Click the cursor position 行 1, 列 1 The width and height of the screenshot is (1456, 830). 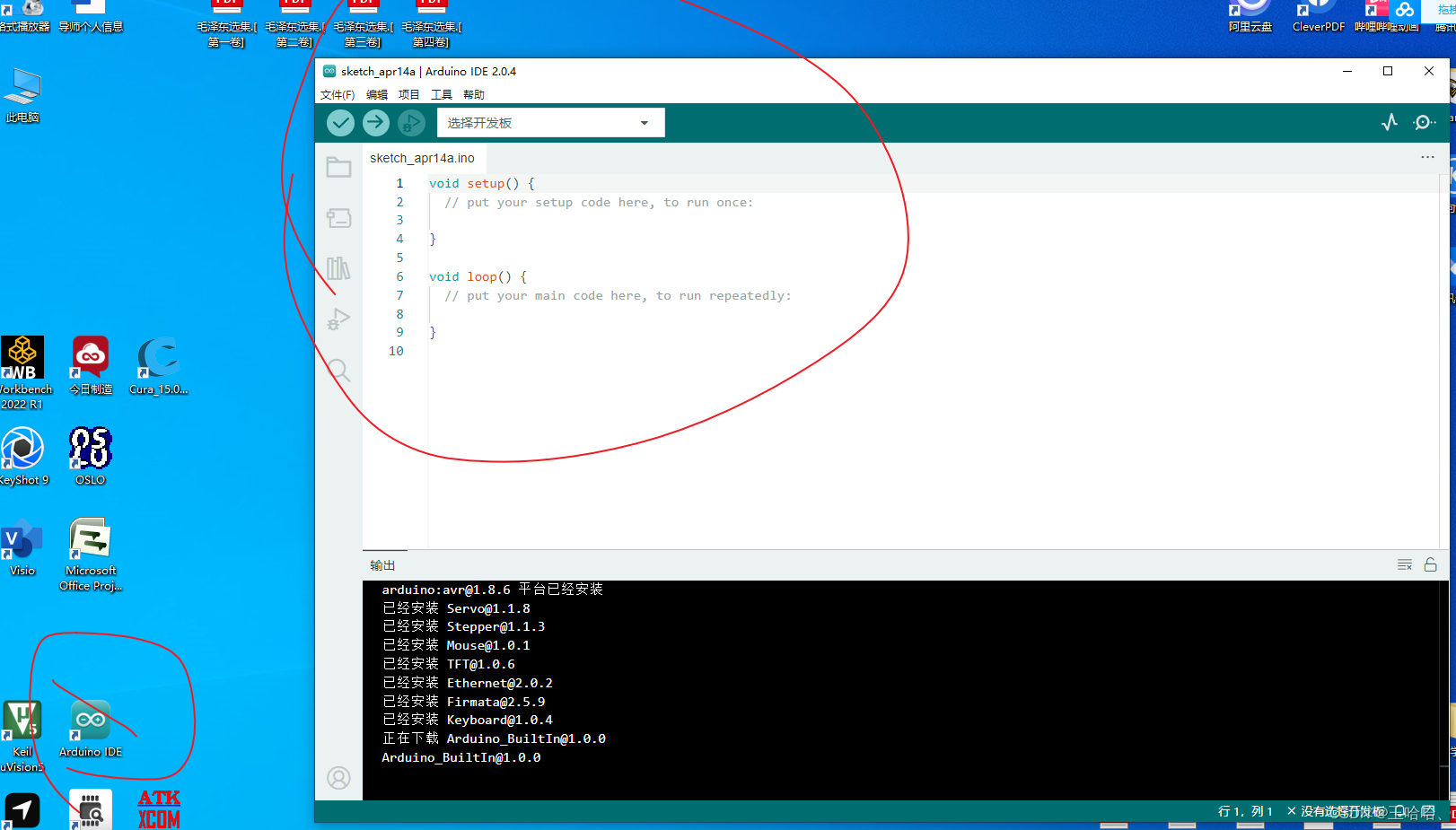pos(1245,811)
